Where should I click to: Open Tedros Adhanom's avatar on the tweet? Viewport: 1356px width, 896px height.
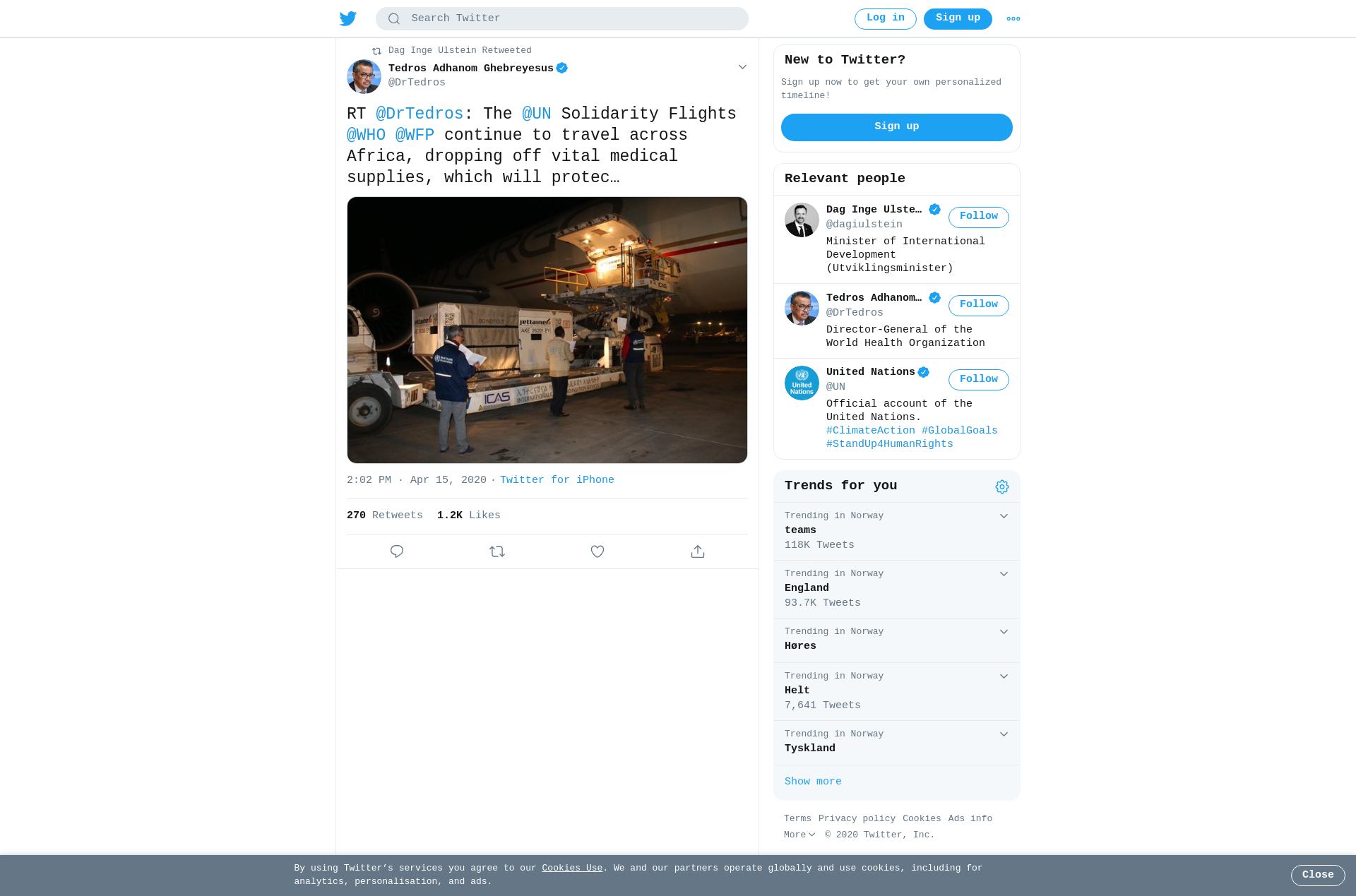[364, 76]
